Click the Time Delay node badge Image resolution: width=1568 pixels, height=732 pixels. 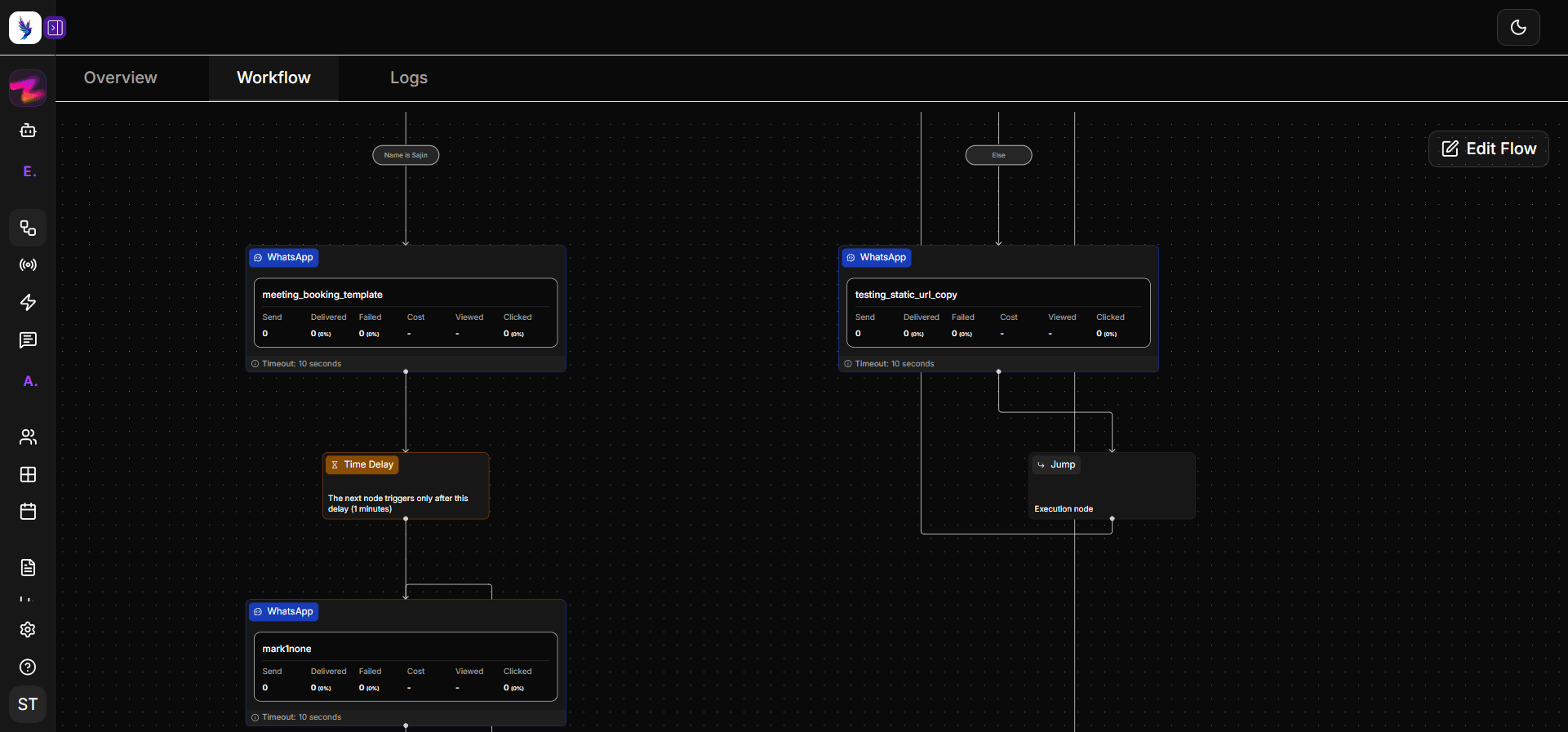tap(362, 464)
